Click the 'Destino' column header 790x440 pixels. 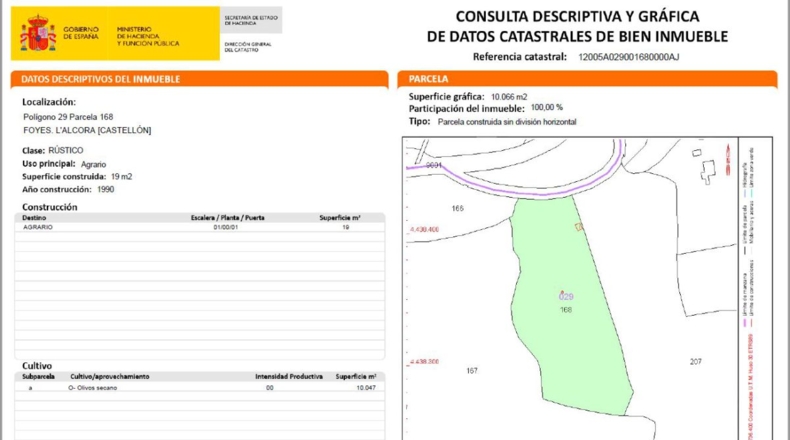click(x=34, y=218)
